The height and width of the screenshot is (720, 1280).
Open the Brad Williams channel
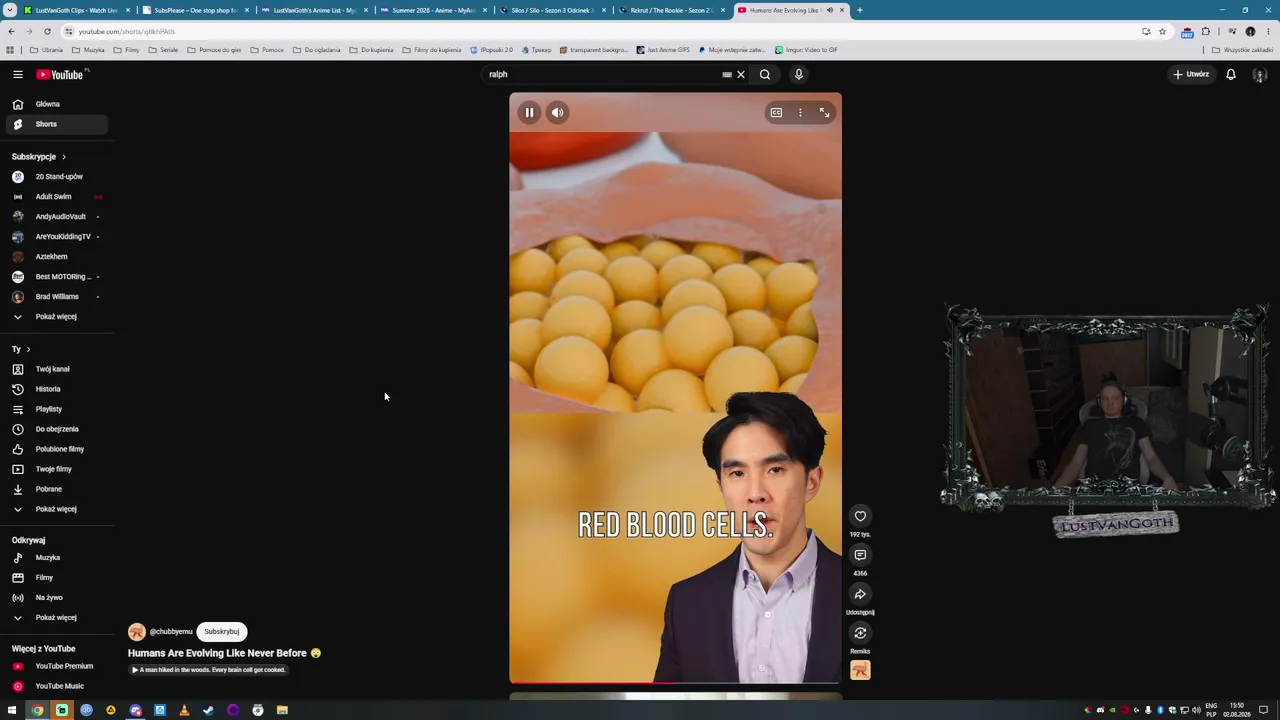point(56,297)
